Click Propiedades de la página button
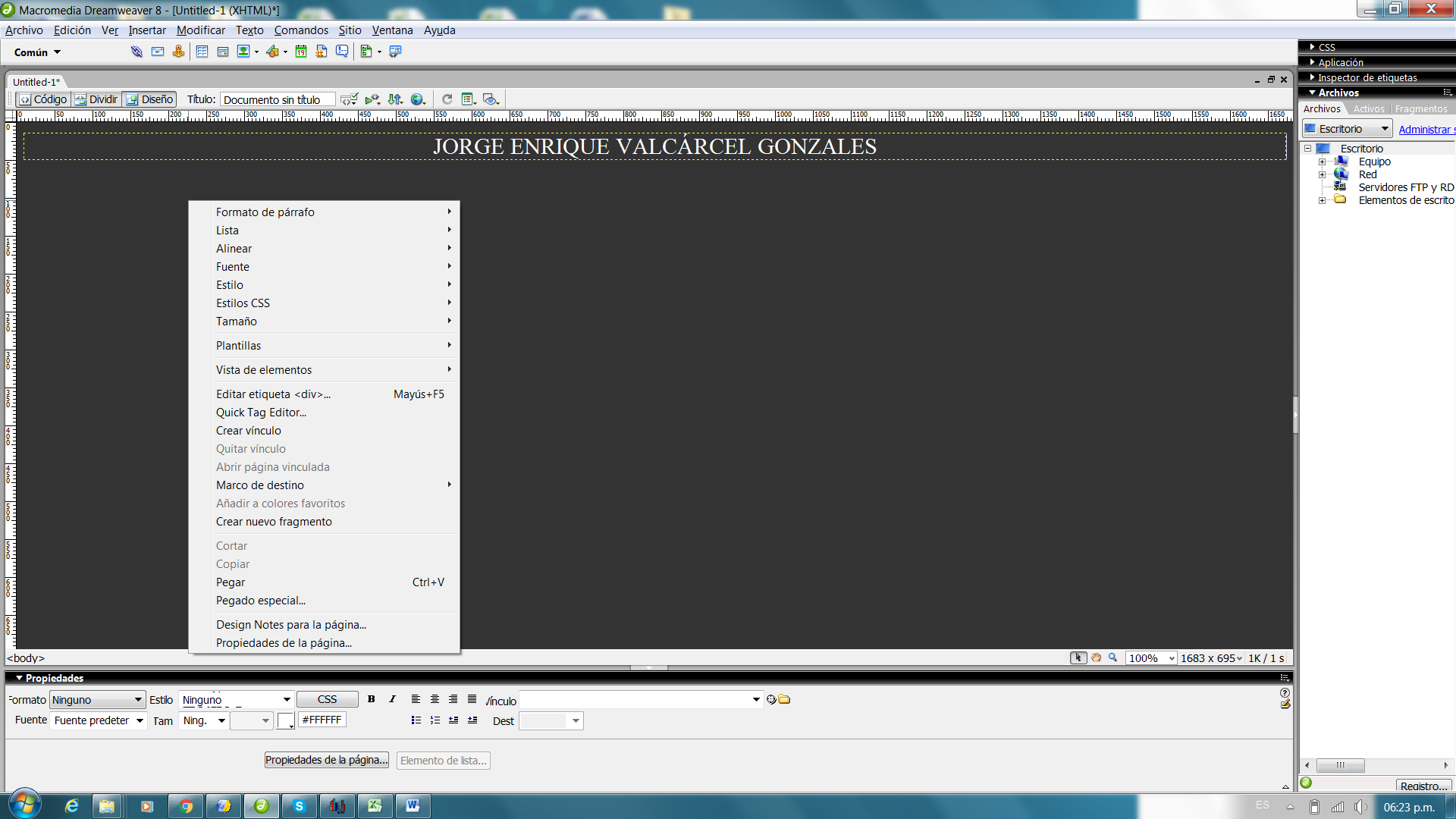 click(326, 760)
